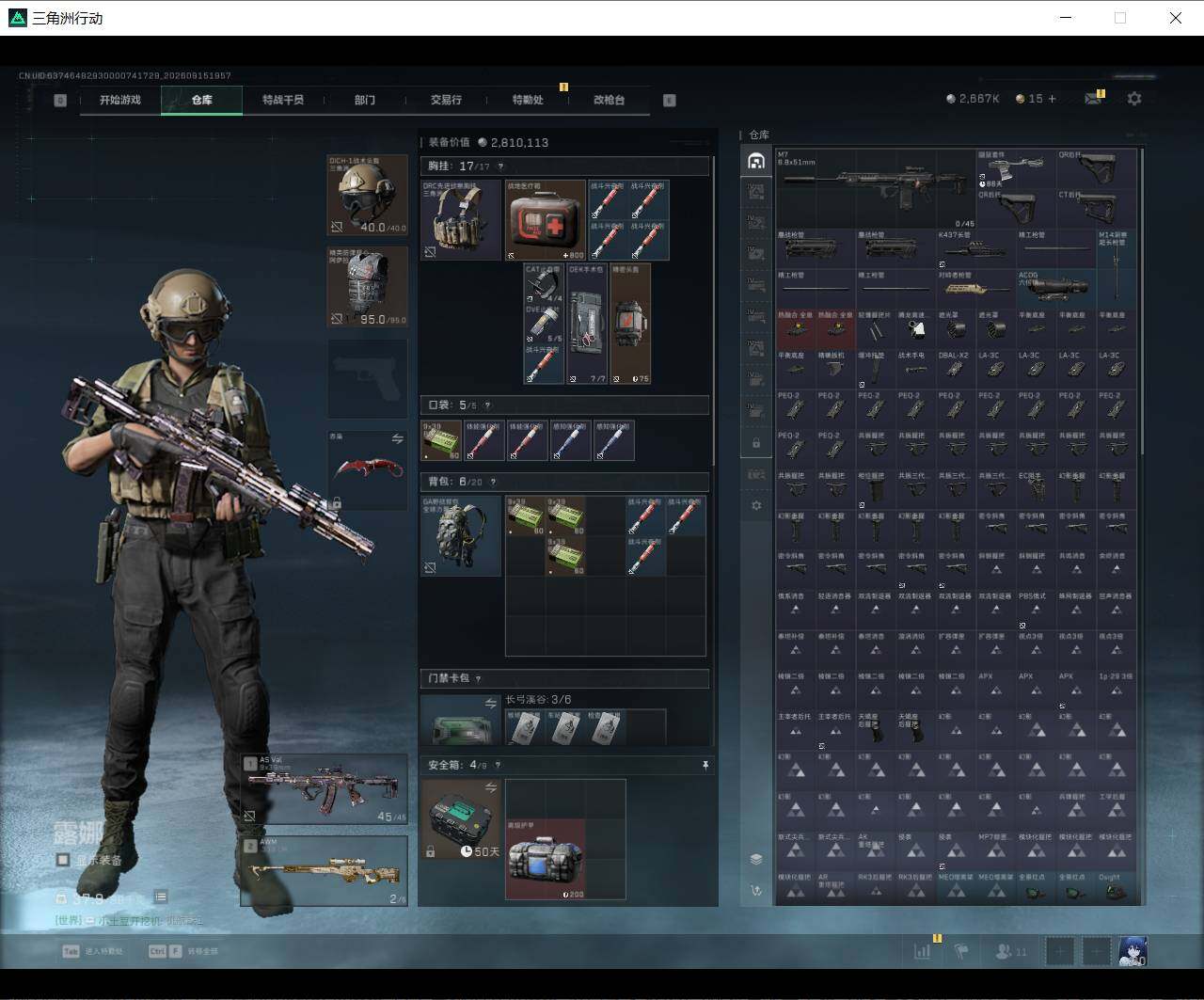Select the 战术手电 flashlight in stash
This screenshot has height=1000, width=1204.
click(x=916, y=369)
